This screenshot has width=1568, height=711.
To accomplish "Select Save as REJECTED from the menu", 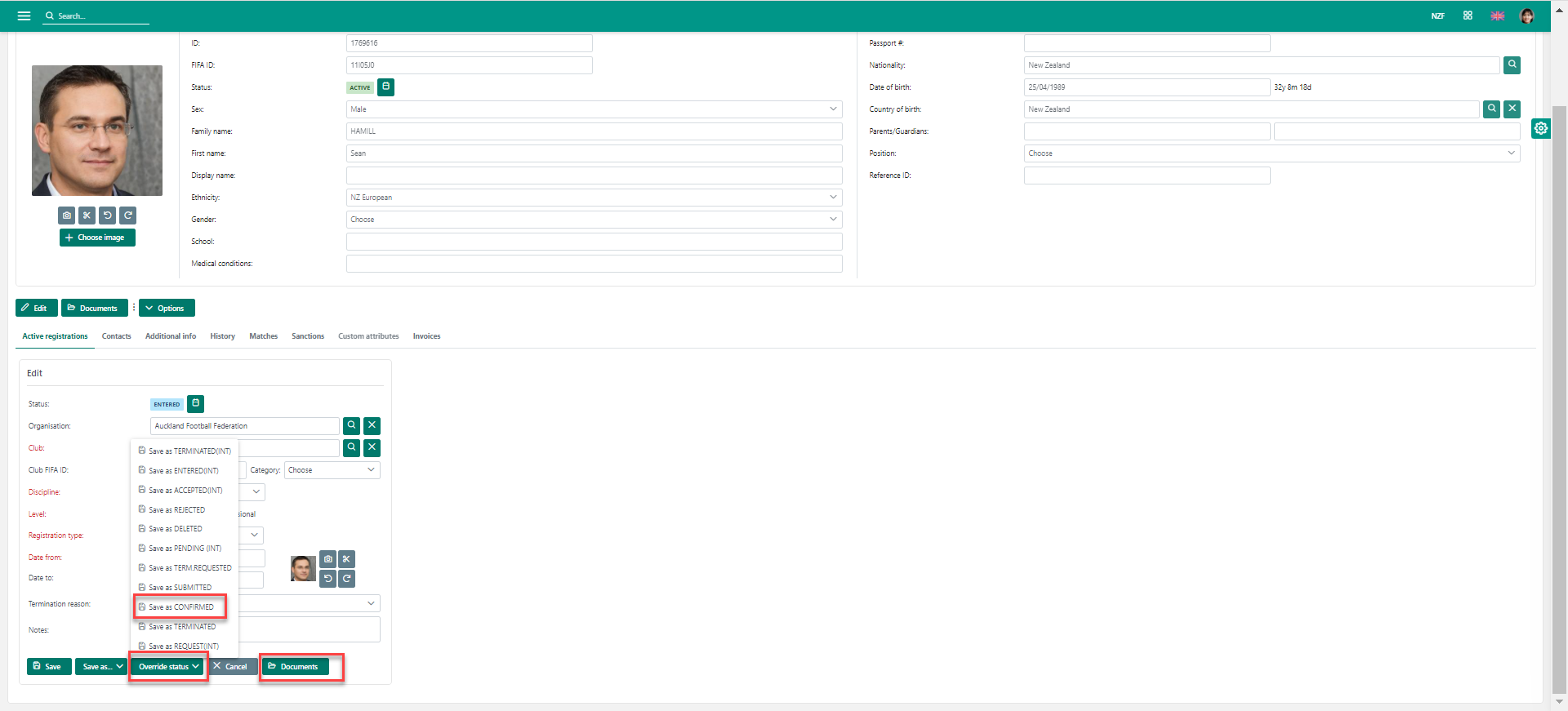I will pos(176,510).
